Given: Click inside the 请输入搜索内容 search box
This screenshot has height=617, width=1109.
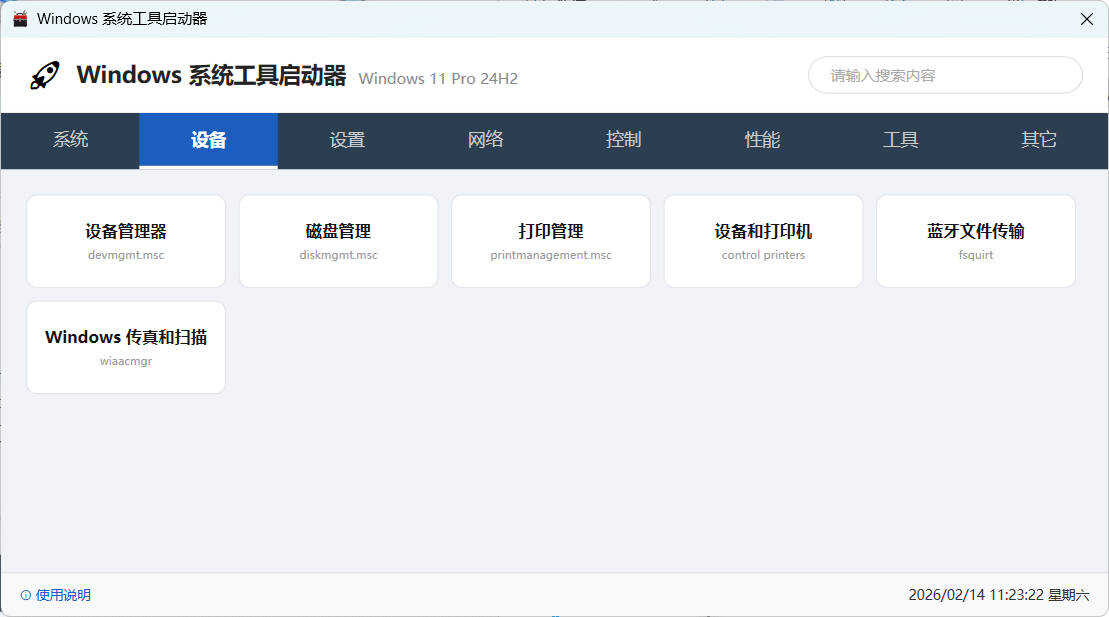Looking at the screenshot, I should 944,75.
